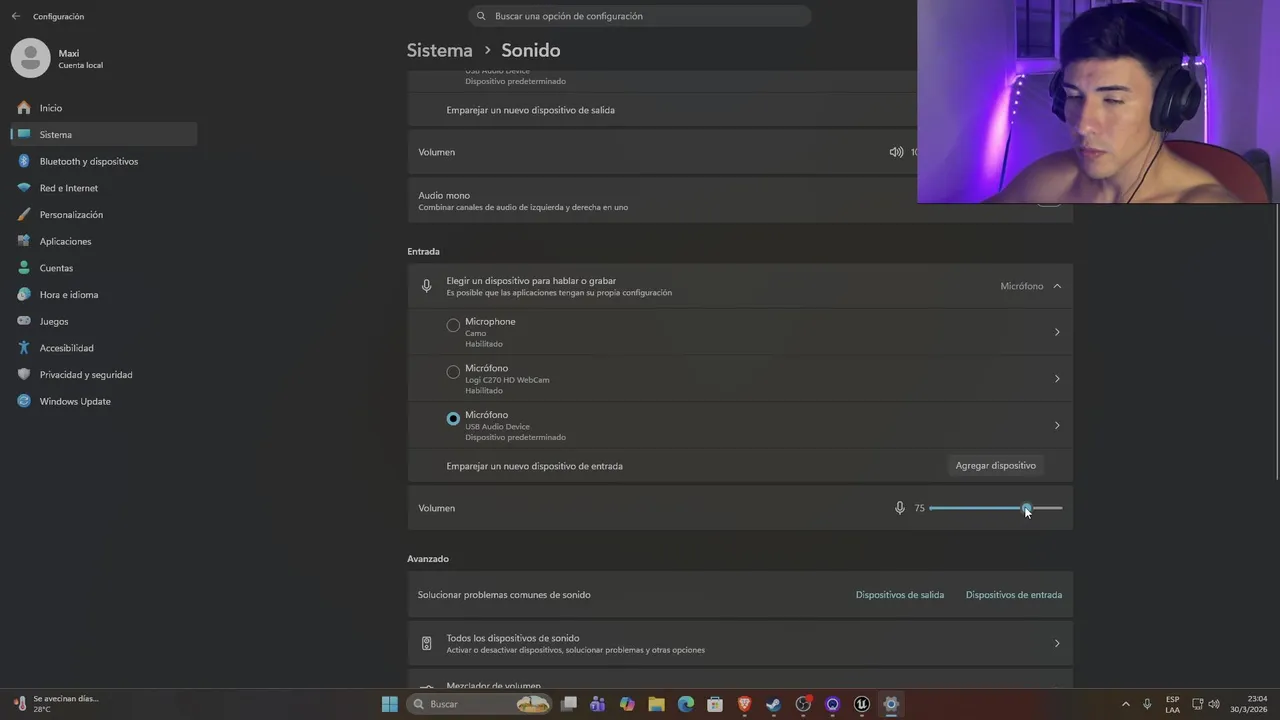Click Agregar dispositivo for input devices
This screenshot has height=720, width=1280.
(x=995, y=466)
